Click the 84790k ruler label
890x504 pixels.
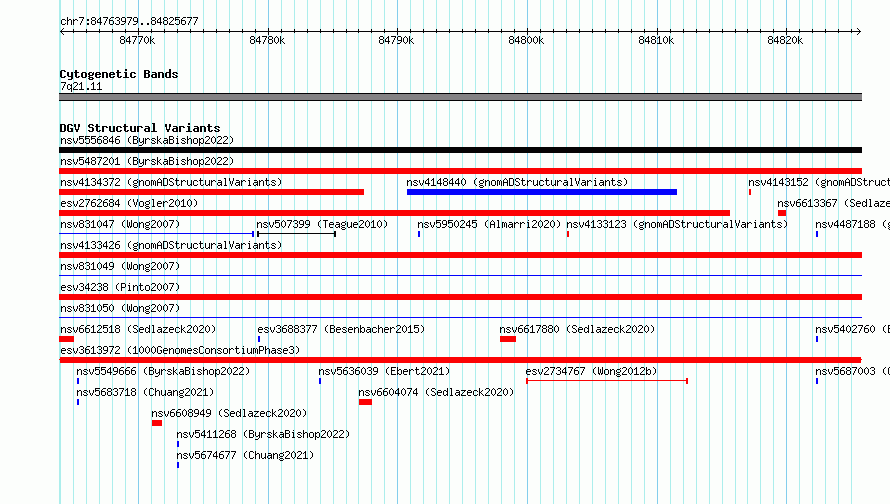point(396,40)
